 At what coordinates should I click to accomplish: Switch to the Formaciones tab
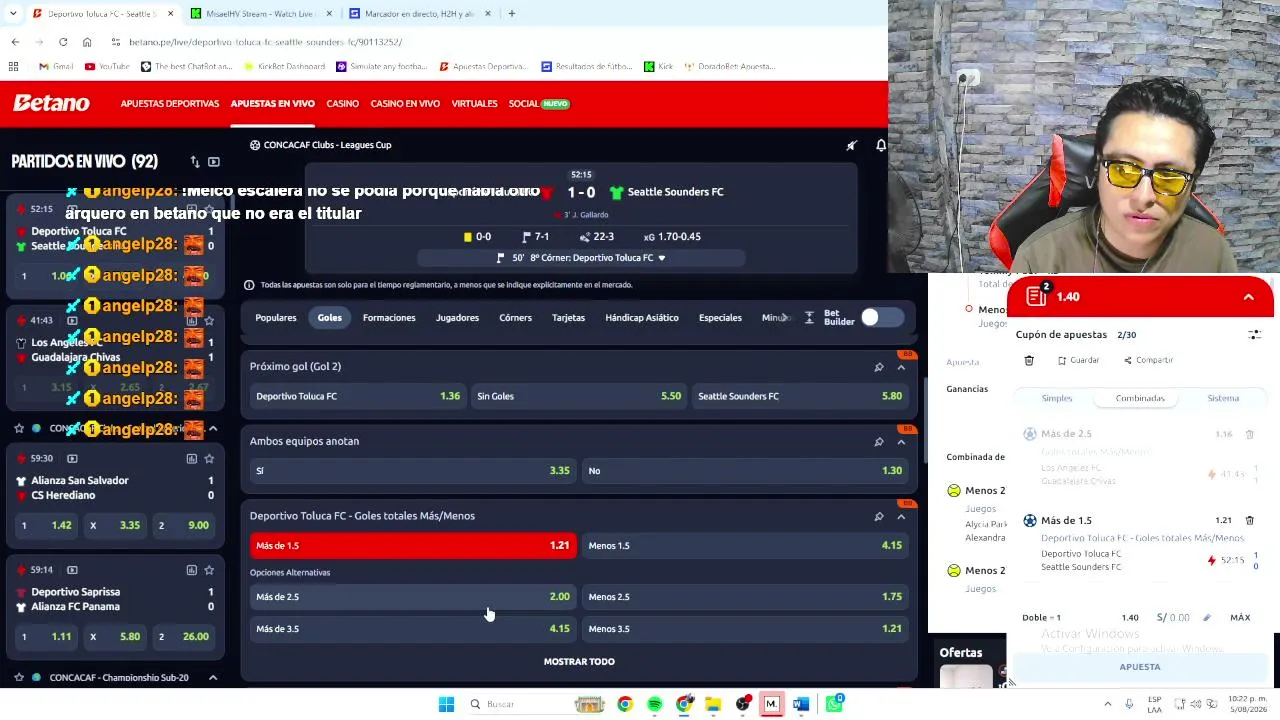point(389,318)
